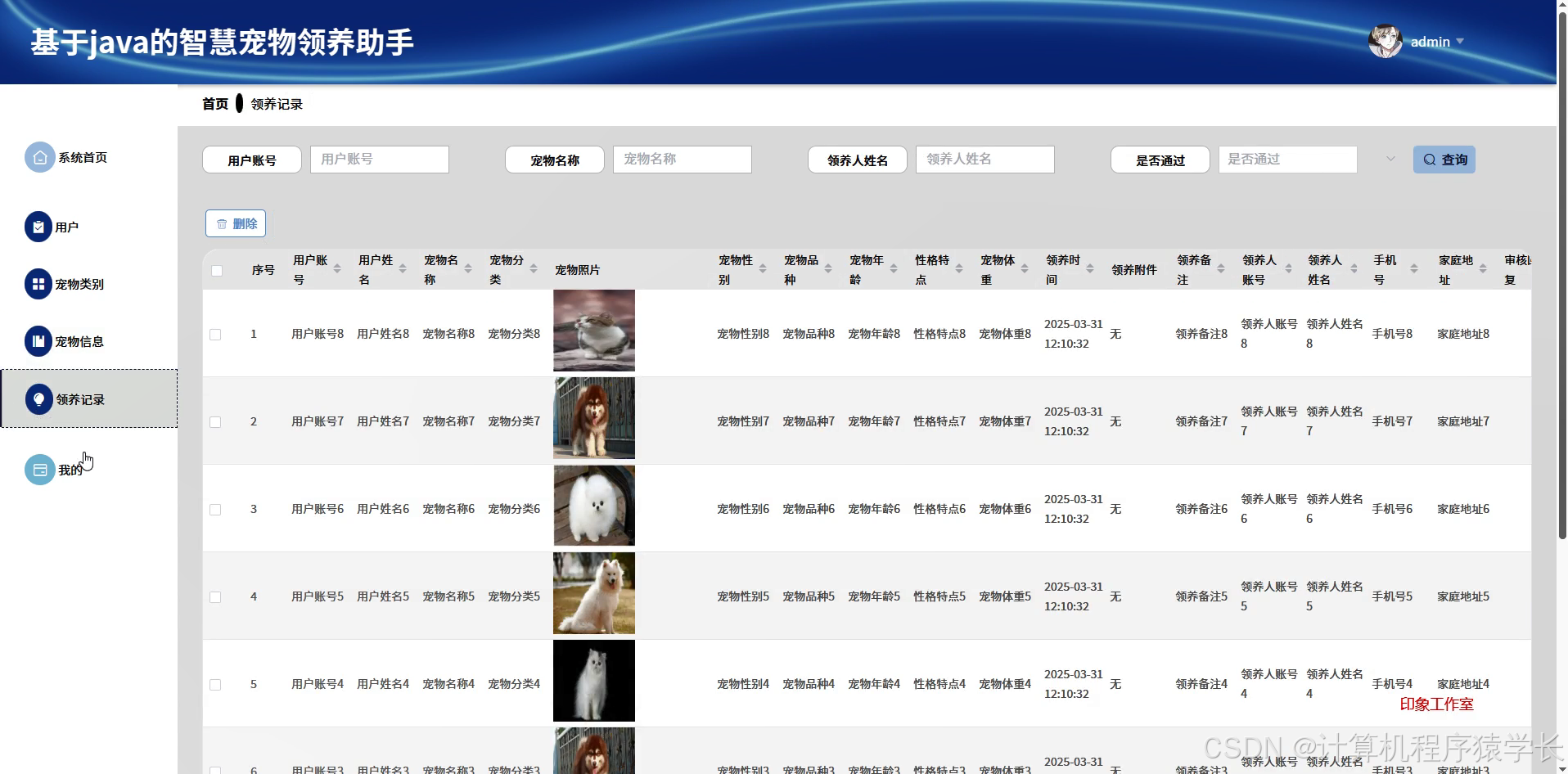This screenshot has width=1568, height=774.
Task: Click the cell 手机号6
Action: [1392, 509]
